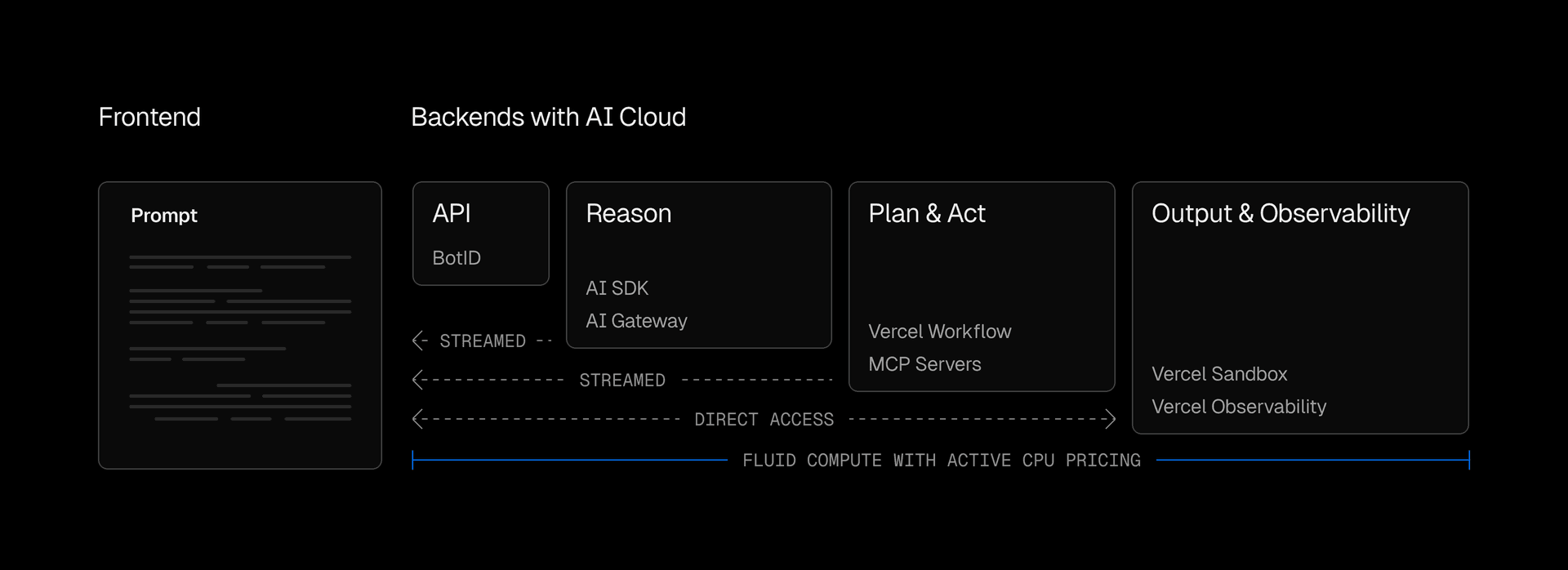Select Vercel Workflow in Plan & Act
Screen dimensions: 1568x570
point(939,332)
